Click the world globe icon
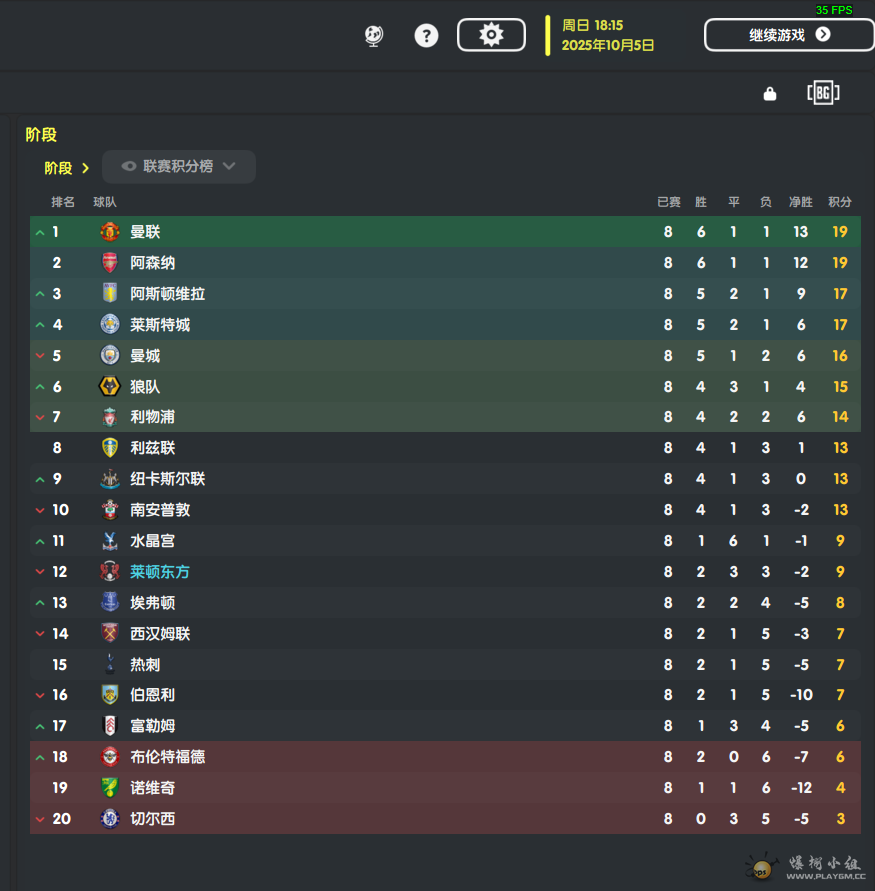 [x=373, y=36]
